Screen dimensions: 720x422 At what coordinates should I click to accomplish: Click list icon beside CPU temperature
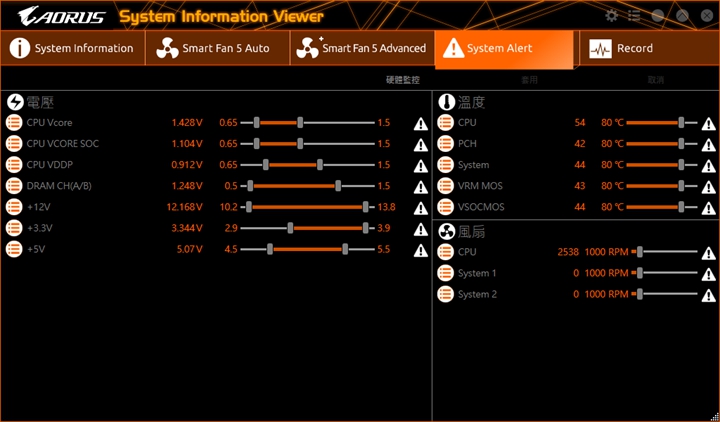click(x=445, y=123)
